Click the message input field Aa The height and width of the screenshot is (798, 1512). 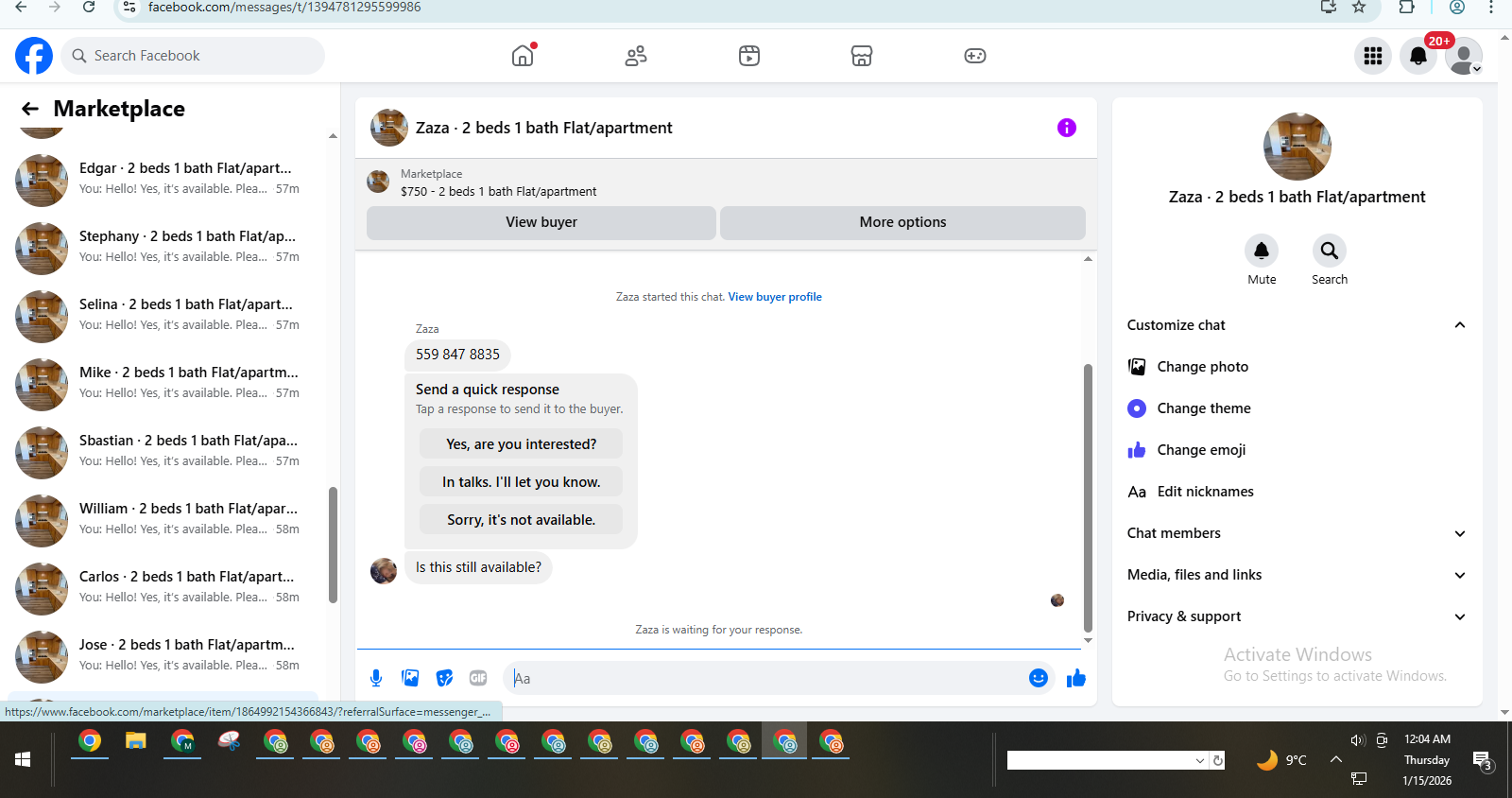pos(765,678)
